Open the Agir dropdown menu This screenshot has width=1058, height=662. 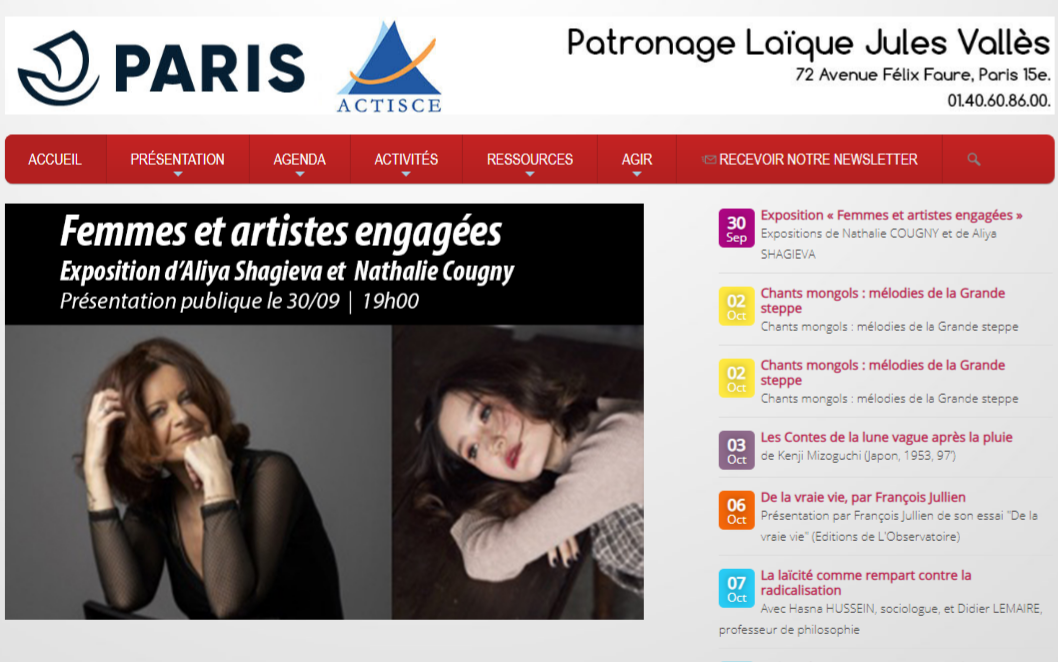click(x=636, y=160)
